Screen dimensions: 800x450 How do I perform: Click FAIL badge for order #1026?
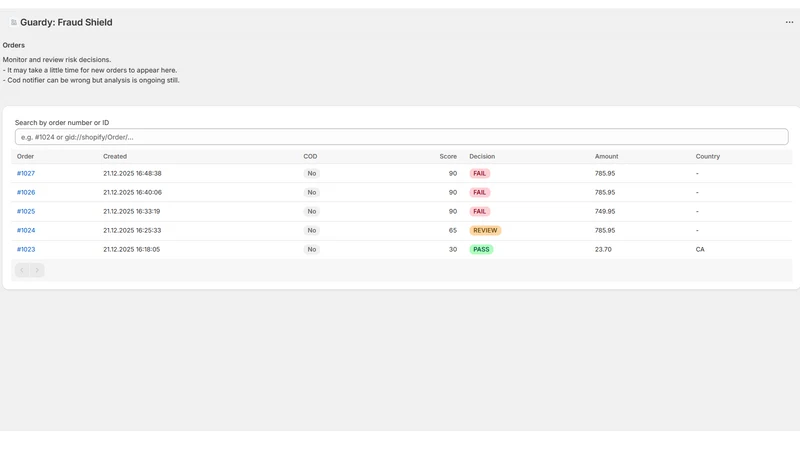point(480,192)
